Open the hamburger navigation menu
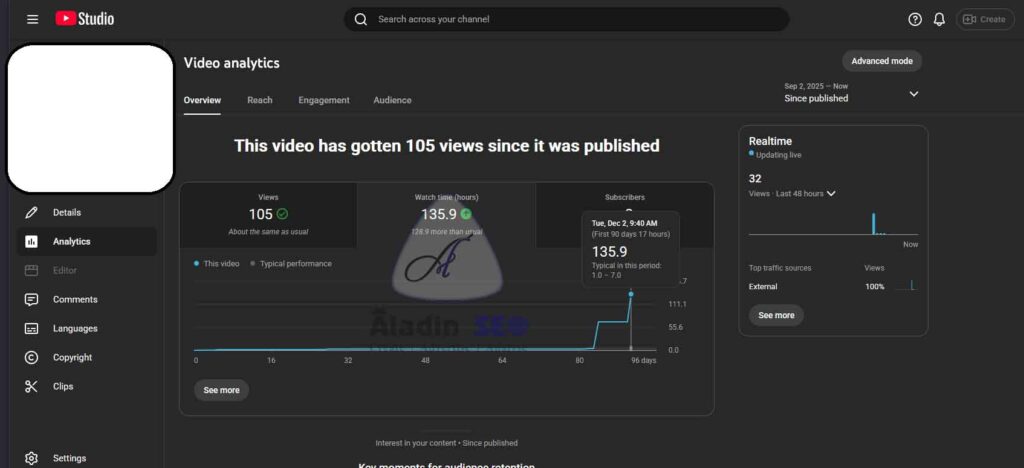Viewport: 1024px width, 468px height. tap(32, 19)
